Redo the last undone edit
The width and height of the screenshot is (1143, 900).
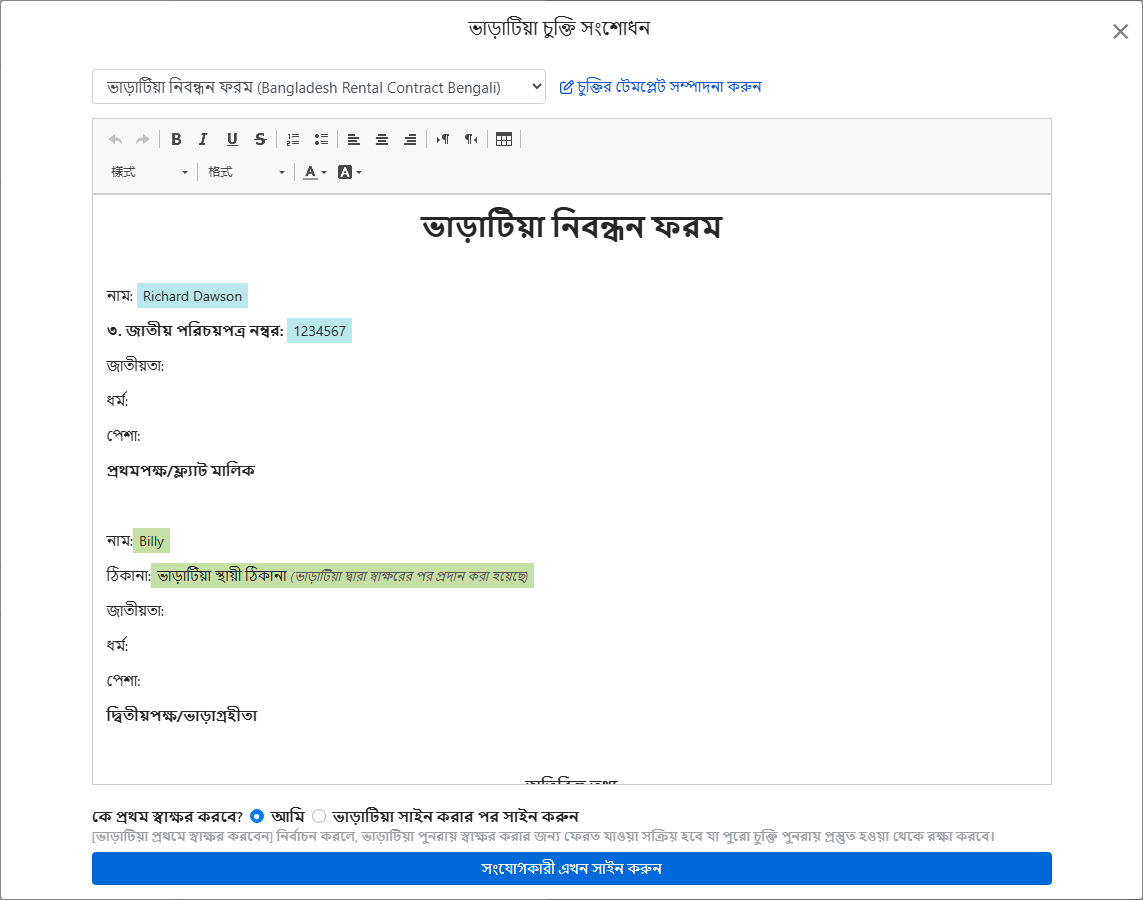click(x=143, y=139)
